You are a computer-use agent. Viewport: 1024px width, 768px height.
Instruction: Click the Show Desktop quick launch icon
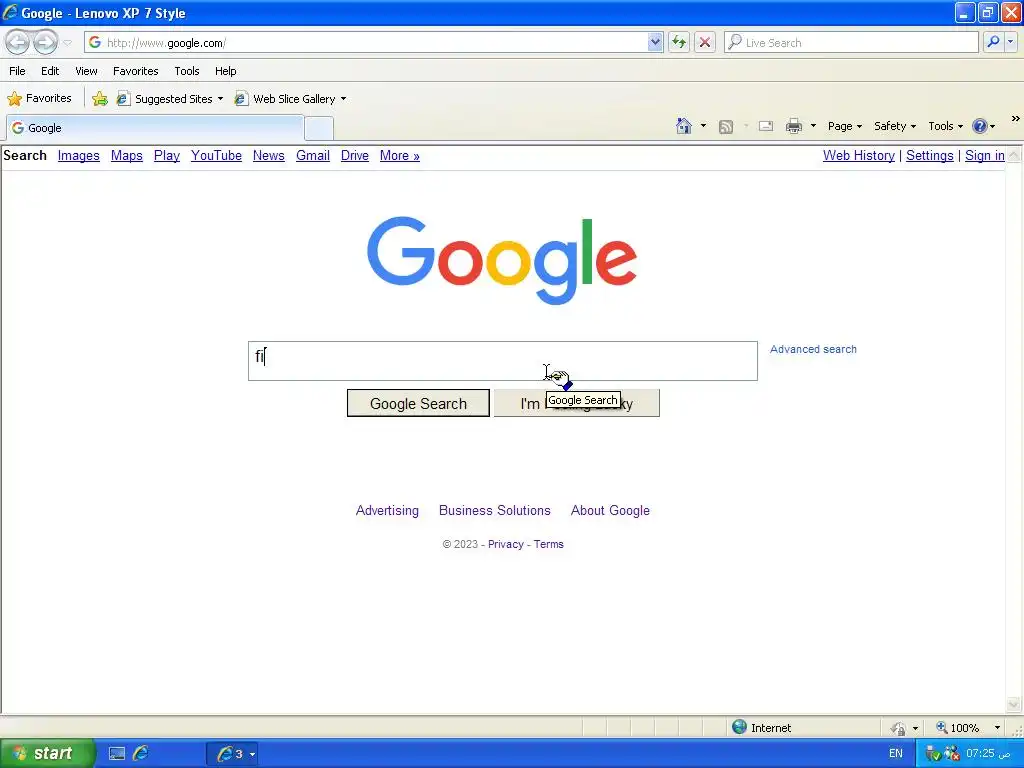point(117,754)
